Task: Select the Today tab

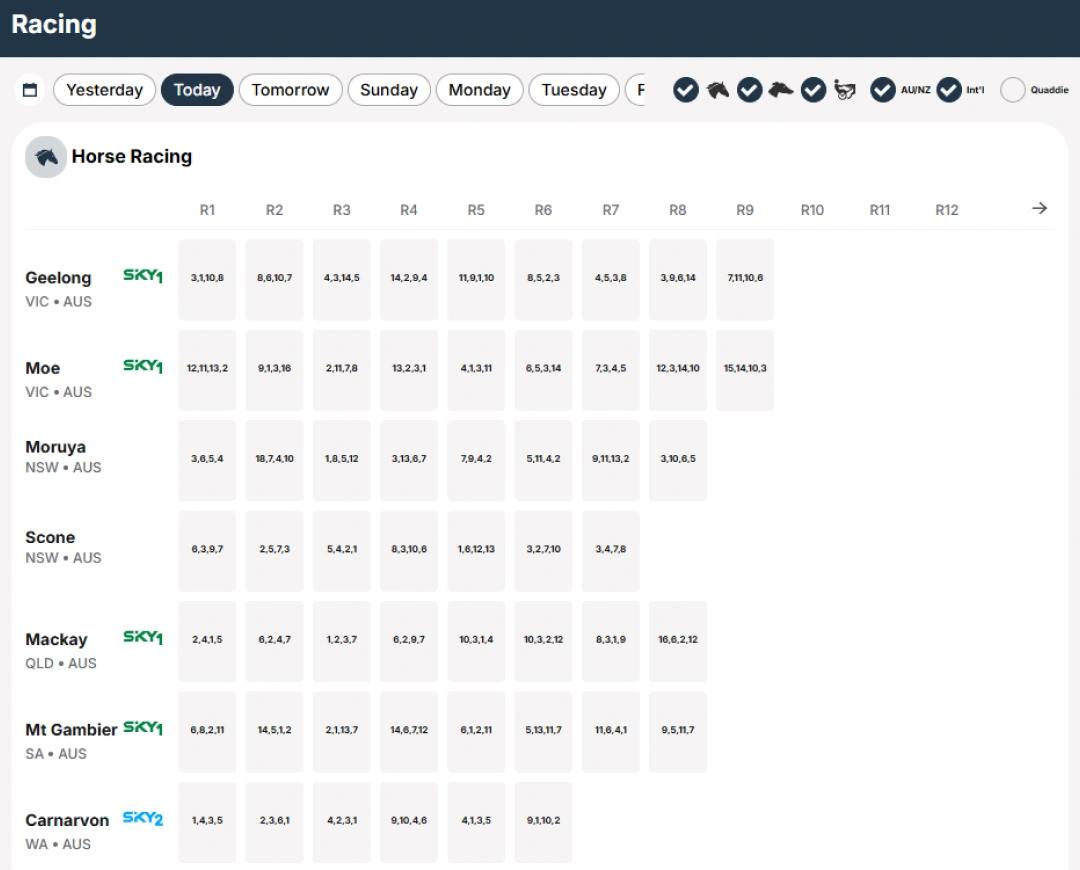Action: point(197,90)
